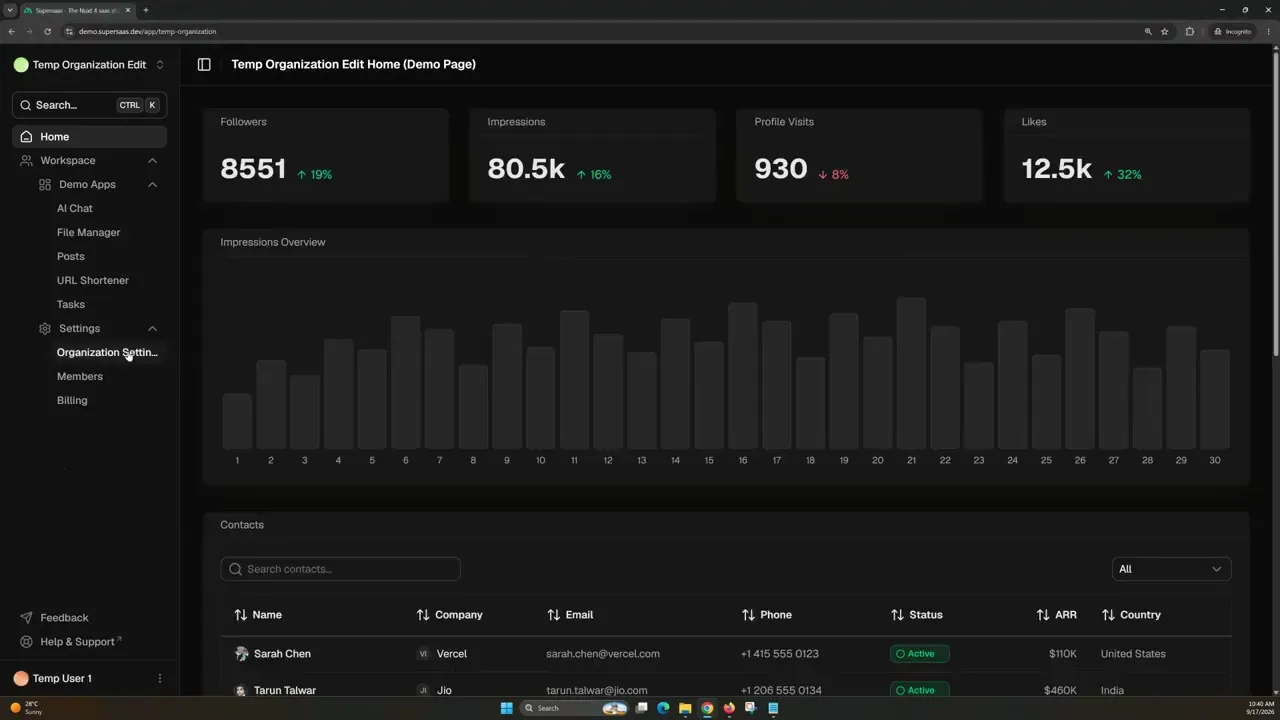Go to Home in the sidebar
Viewport: 1280px width, 720px height.
click(x=89, y=136)
